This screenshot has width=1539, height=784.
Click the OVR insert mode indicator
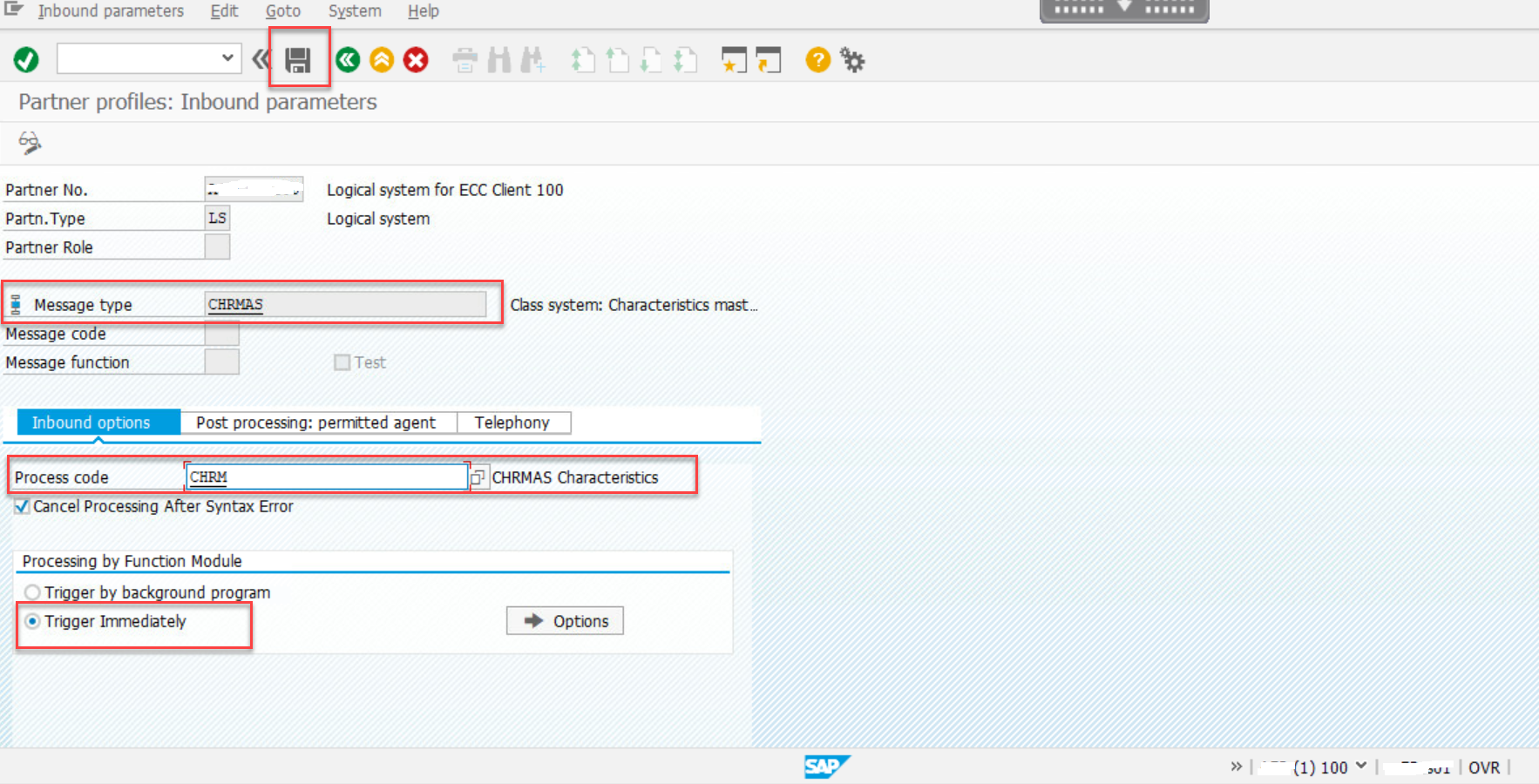pyautogui.click(x=1484, y=767)
